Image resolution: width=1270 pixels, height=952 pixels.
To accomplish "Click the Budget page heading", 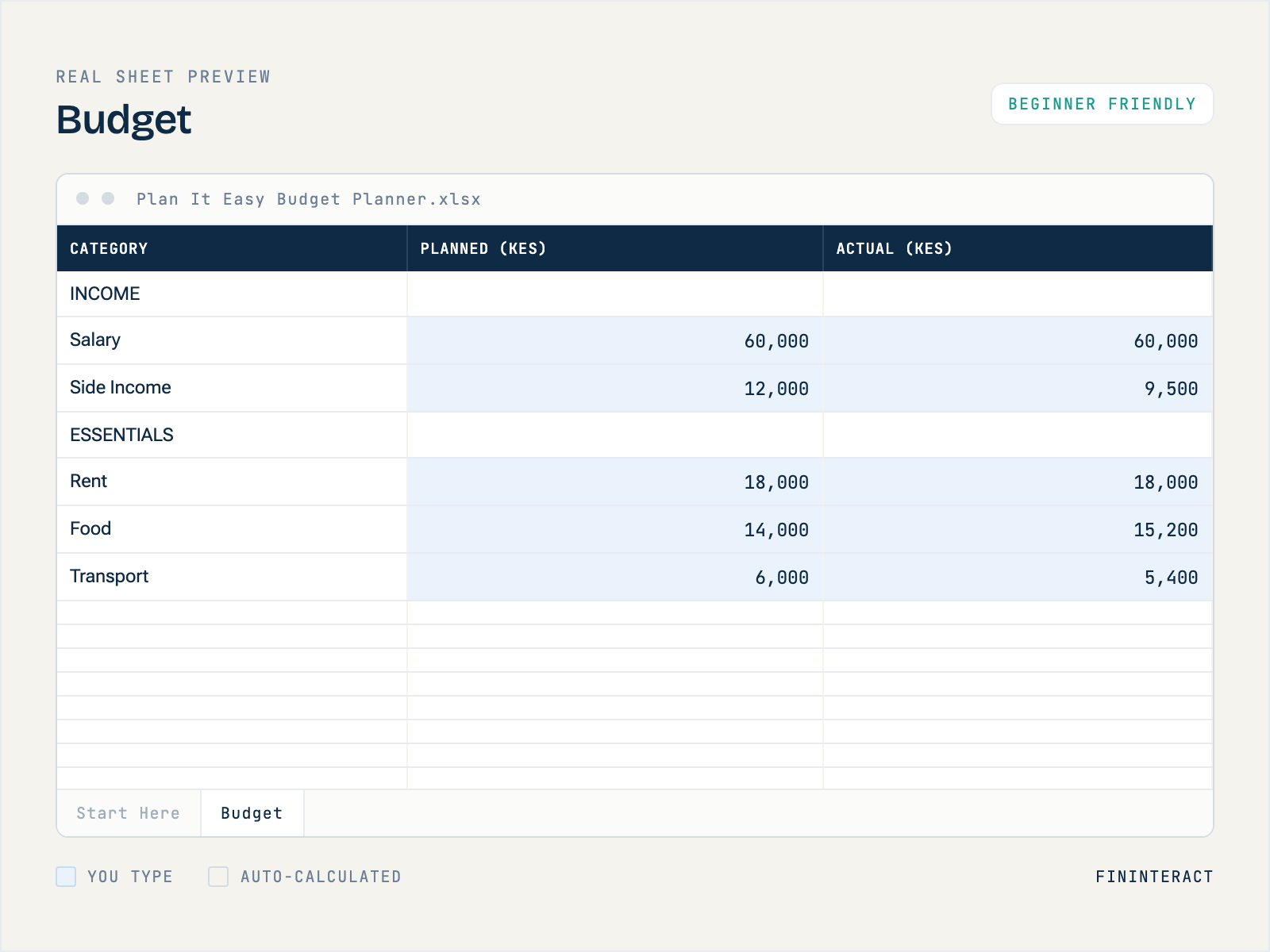I will [x=124, y=121].
